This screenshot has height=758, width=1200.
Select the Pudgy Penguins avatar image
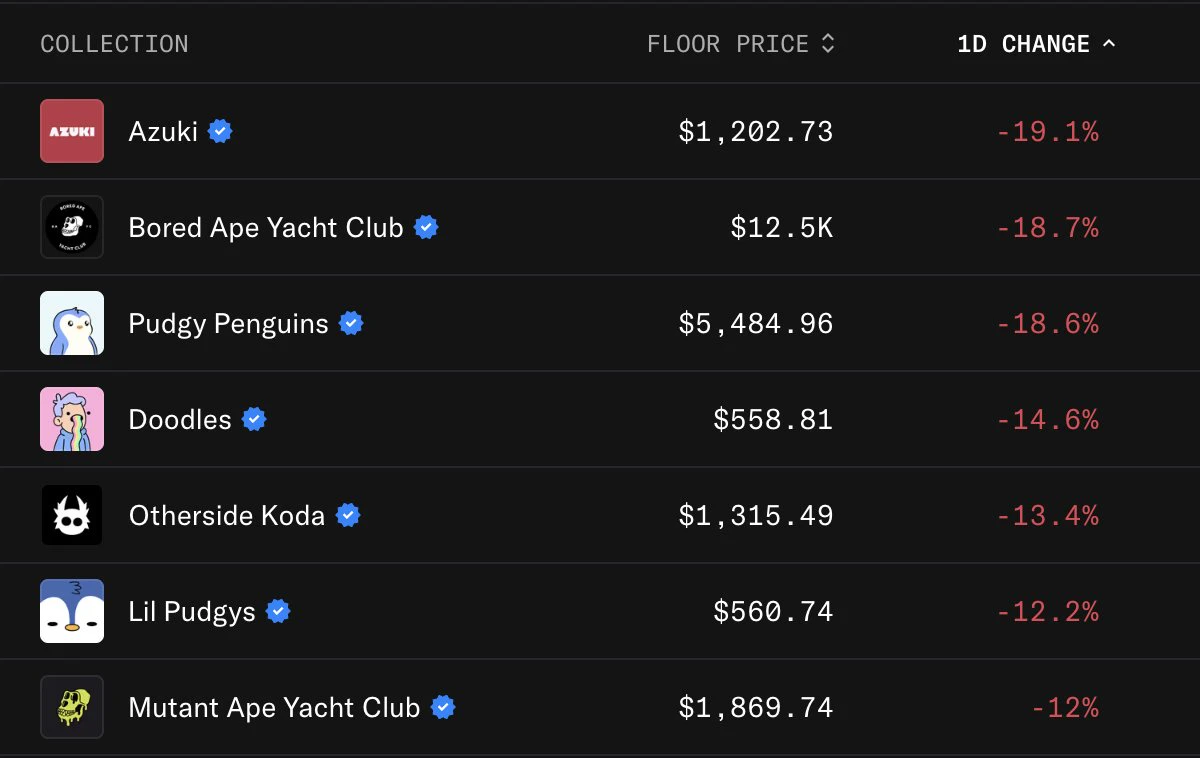point(72,323)
